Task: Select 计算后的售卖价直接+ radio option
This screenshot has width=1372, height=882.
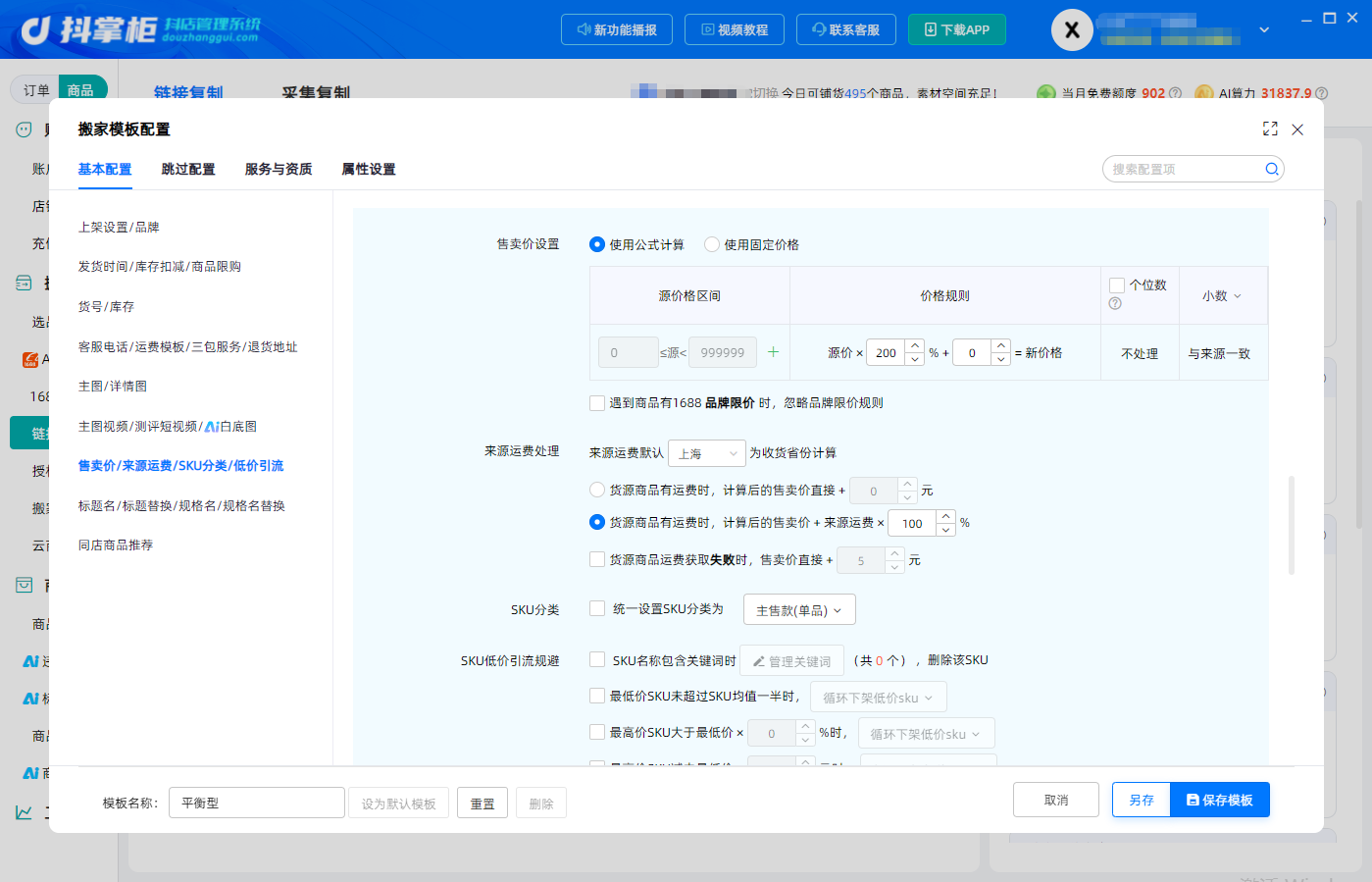Action: (x=597, y=490)
